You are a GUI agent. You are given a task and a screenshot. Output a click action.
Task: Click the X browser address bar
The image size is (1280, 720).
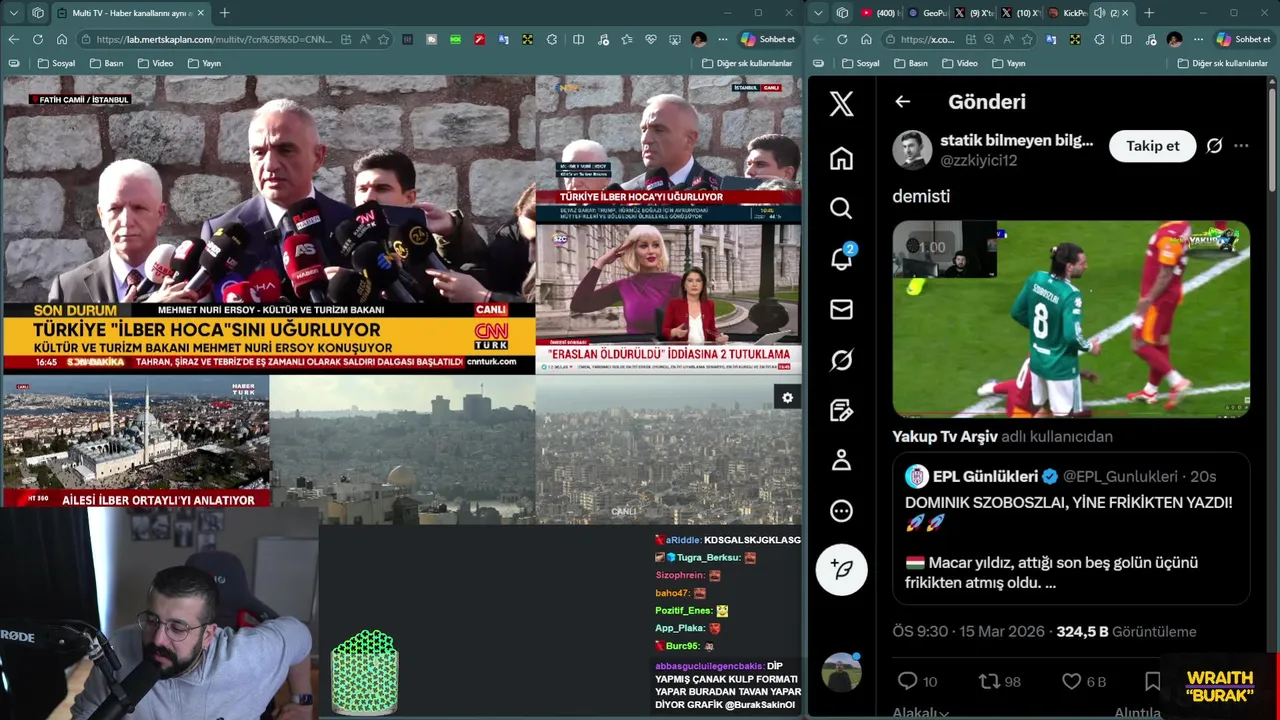[x=958, y=39]
